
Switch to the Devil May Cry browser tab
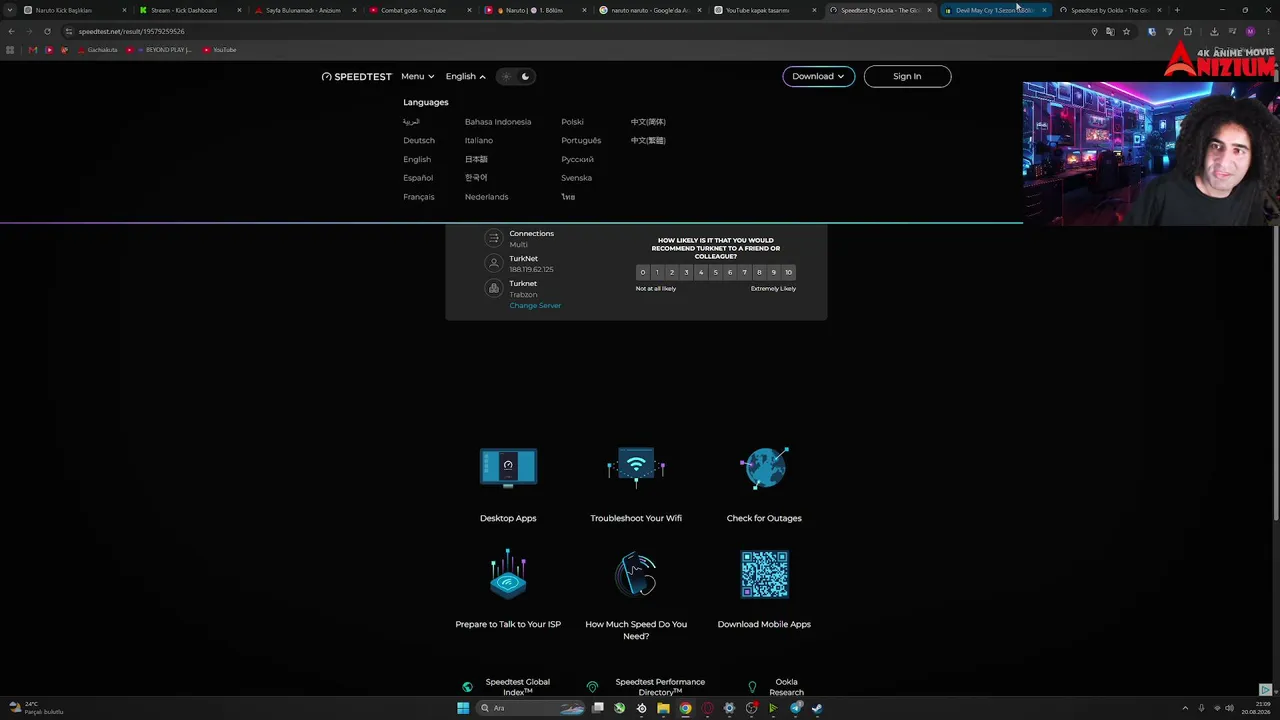pyautogui.click(x=994, y=10)
